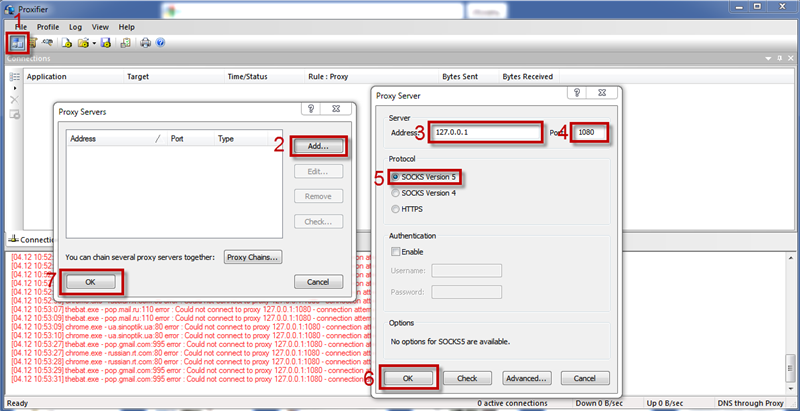This screenshot has height=411, width=800.
Task: Click the Advanced... button
Action: coord(527,378)
